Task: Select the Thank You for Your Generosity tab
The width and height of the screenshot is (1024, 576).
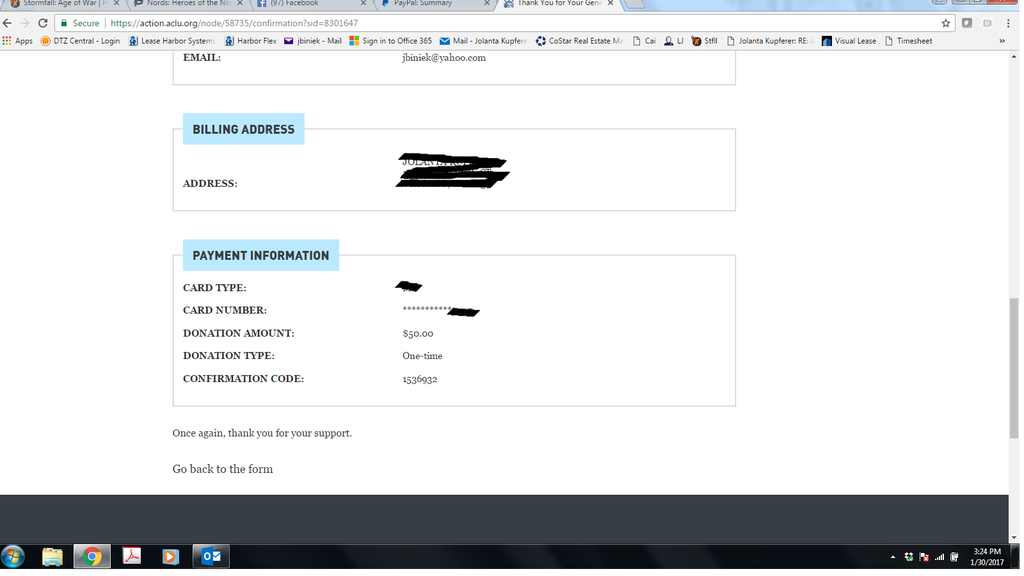Action: (x=553, y=4)
